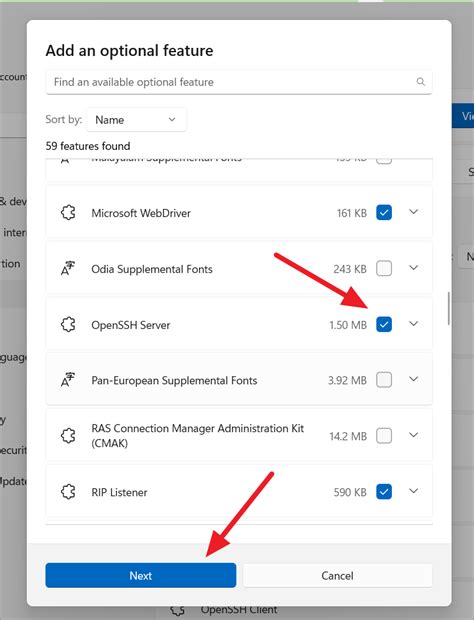Click the Microsoft WebDriver feature icon
Screen dimensions: 474x620
(68, 213)
